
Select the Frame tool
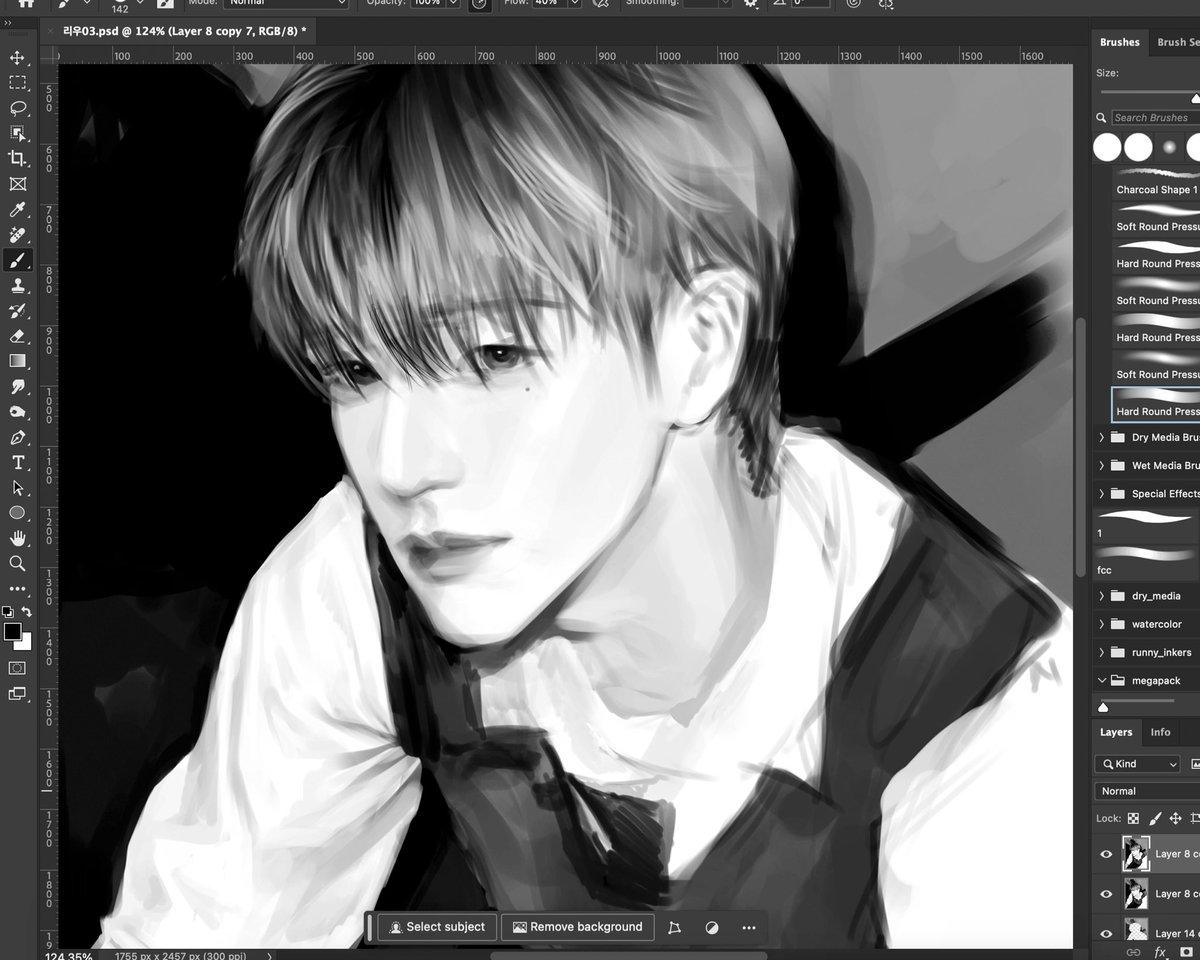point(17,184)
